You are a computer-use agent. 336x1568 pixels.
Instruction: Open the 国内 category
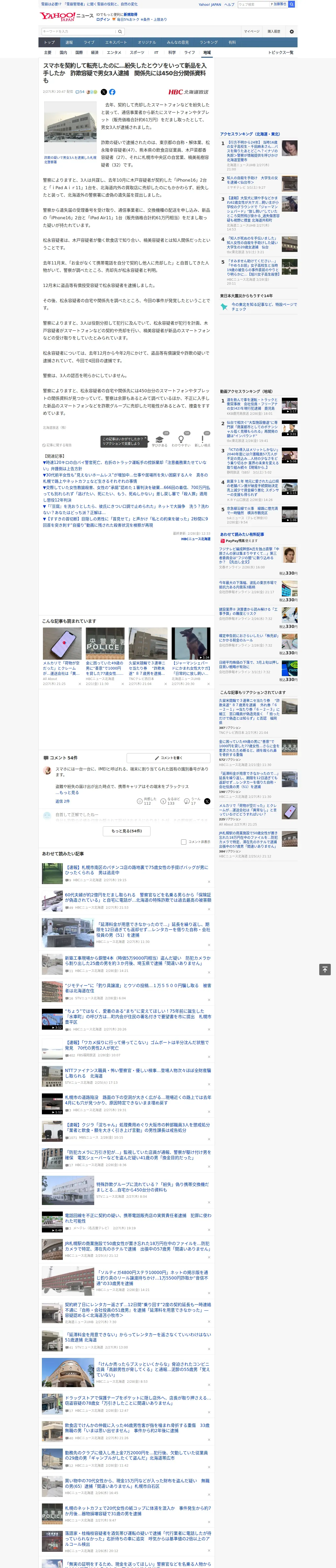pyautogui.click(x=63, y=52)
